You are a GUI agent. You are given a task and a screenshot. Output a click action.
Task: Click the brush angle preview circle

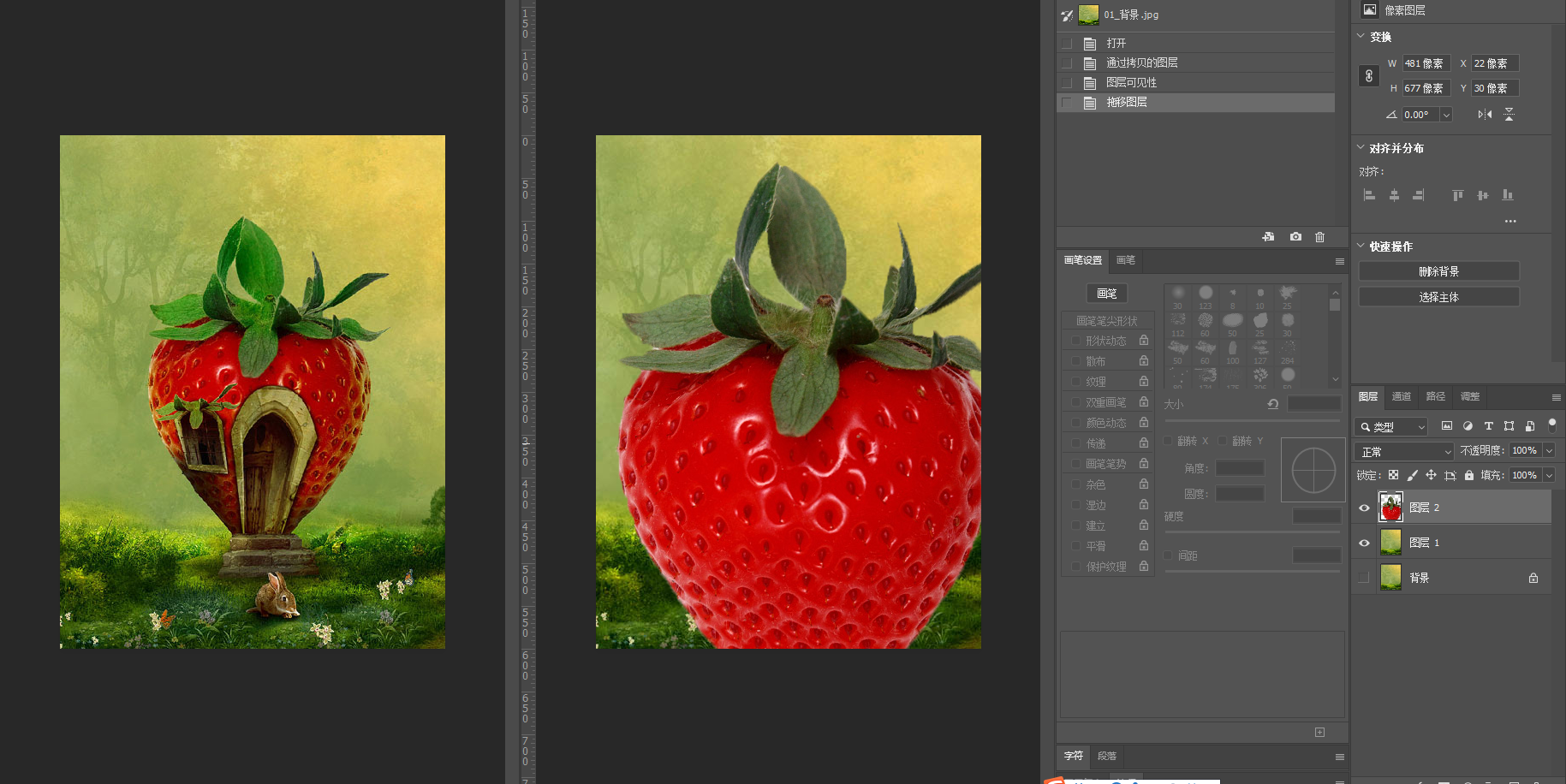click(x=1313, y=470)
